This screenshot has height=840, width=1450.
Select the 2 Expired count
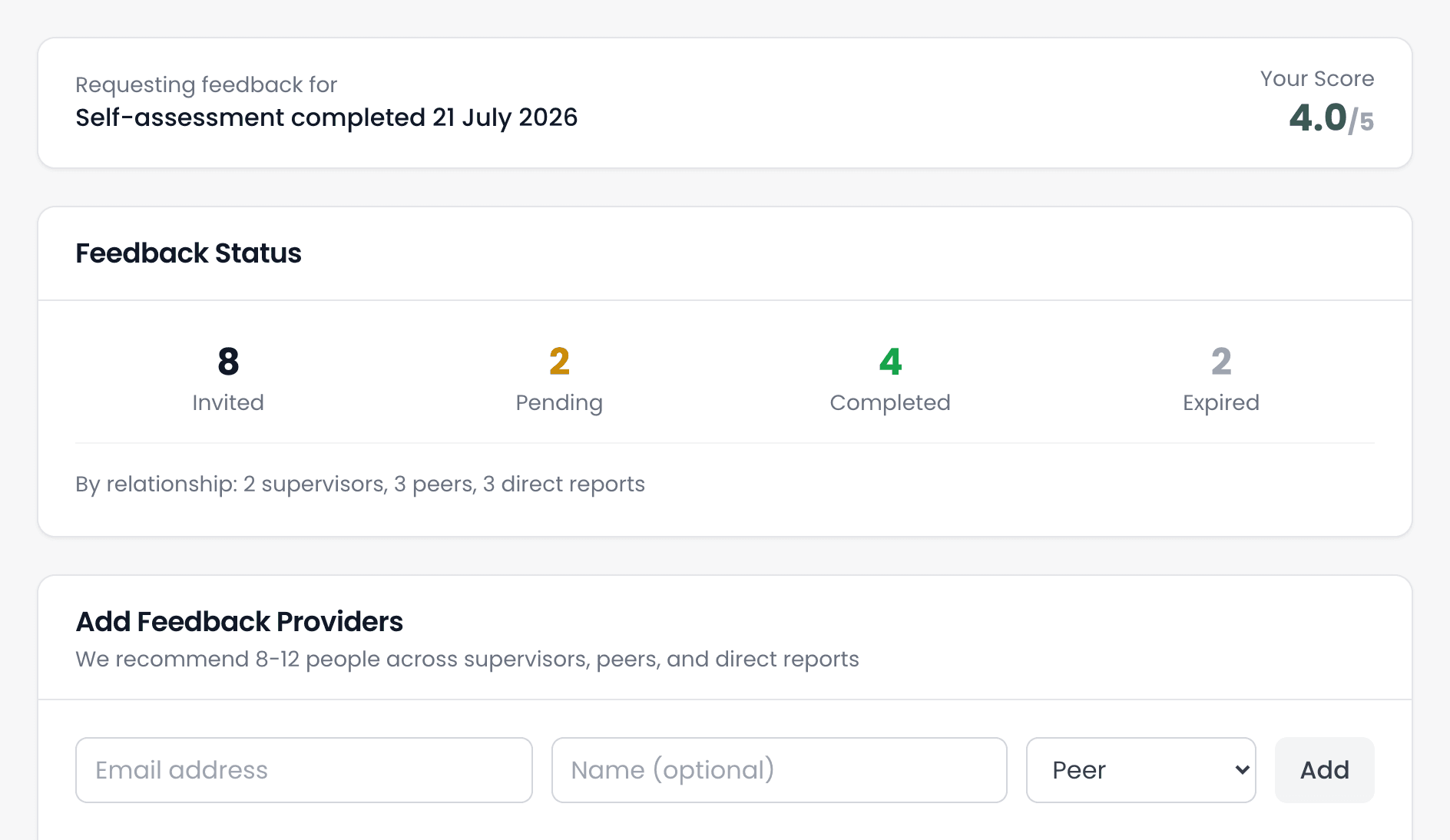(1221, 362)
